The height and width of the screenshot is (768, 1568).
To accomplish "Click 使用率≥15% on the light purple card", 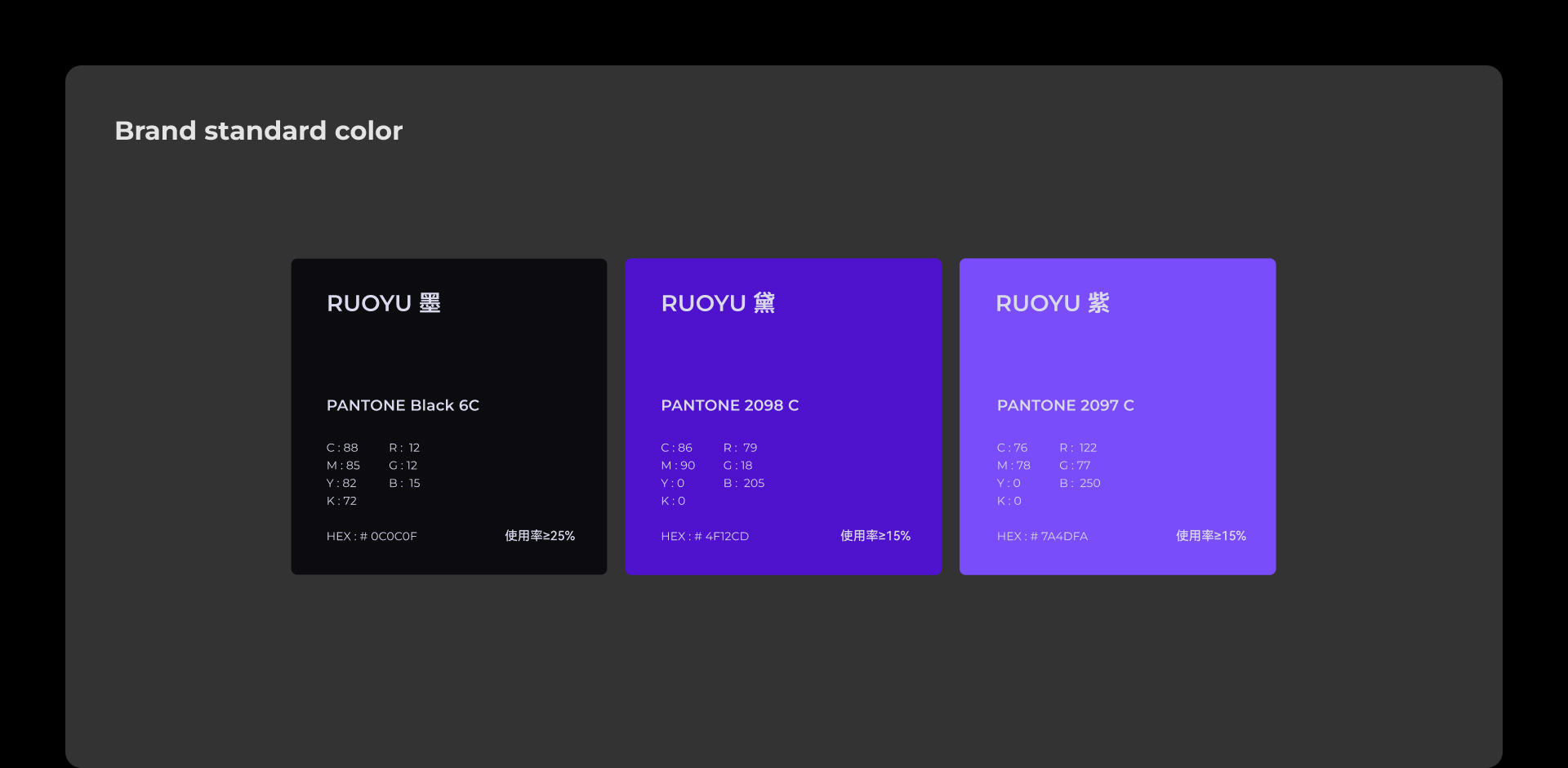I will pyautogui.click(x=1211, y=536).
